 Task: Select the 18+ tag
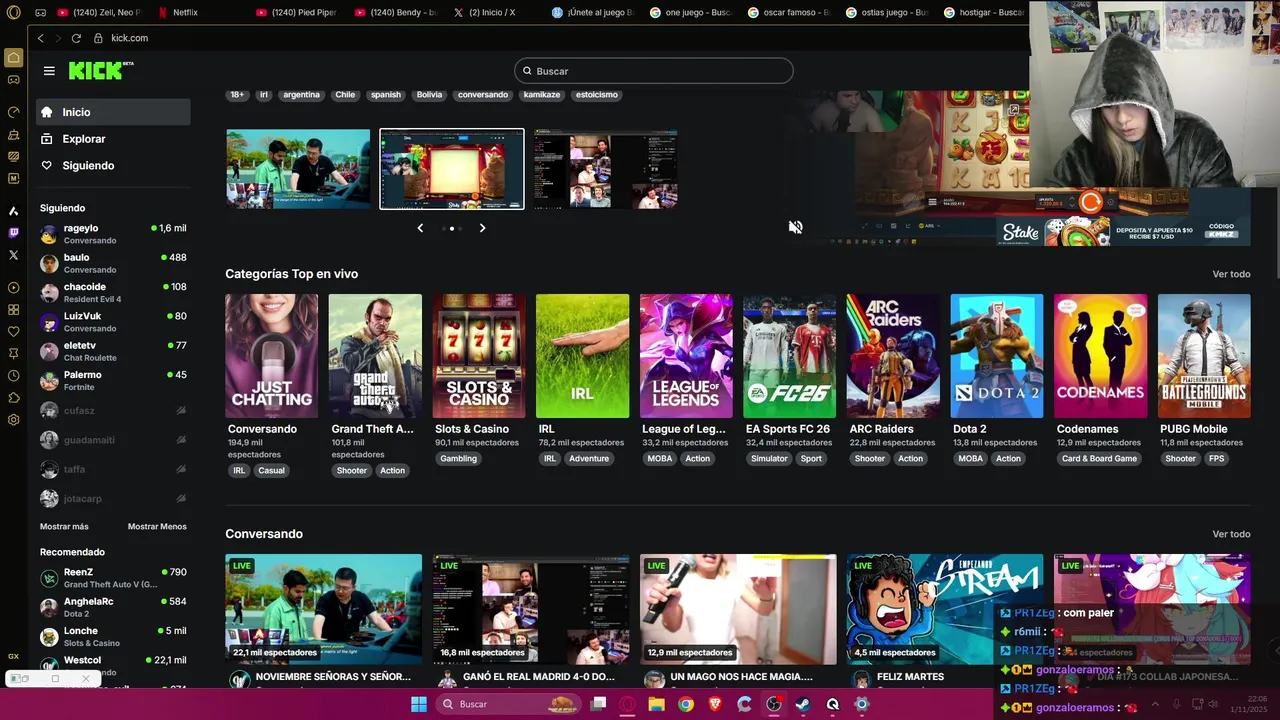(x=237, y=95)
